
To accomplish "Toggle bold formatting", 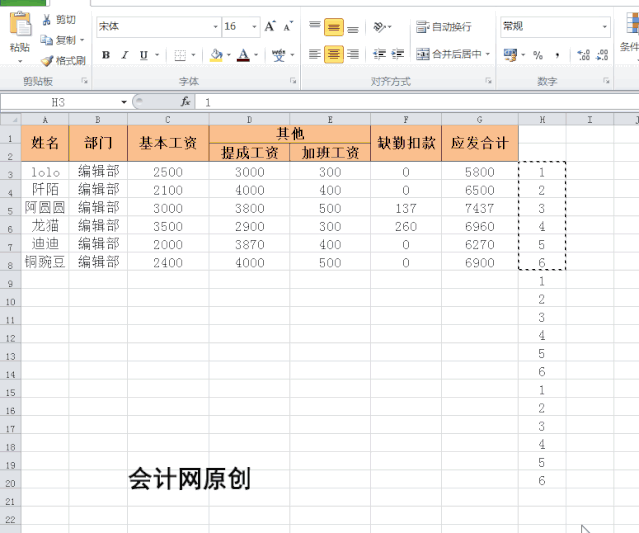I will coord(106,55).
